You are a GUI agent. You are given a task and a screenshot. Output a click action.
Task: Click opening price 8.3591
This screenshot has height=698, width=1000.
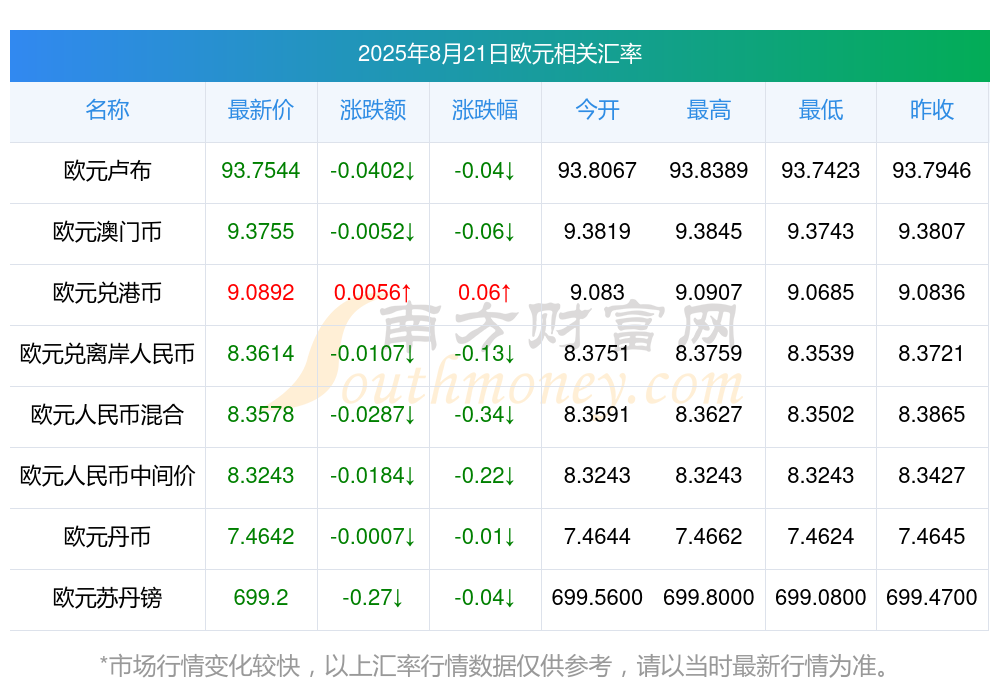(597, 415)
